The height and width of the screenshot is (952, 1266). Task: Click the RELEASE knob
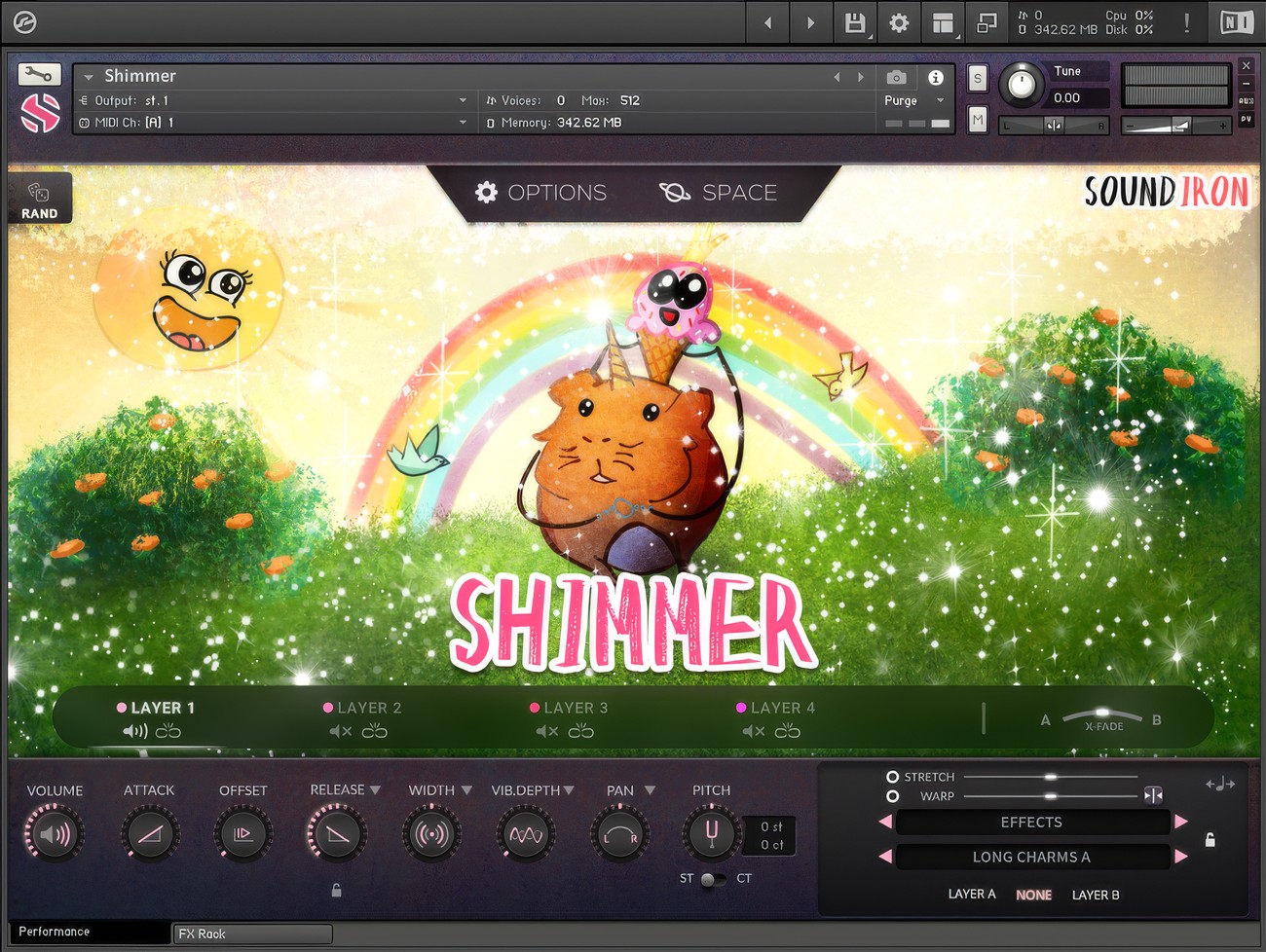tap(337, 834)
